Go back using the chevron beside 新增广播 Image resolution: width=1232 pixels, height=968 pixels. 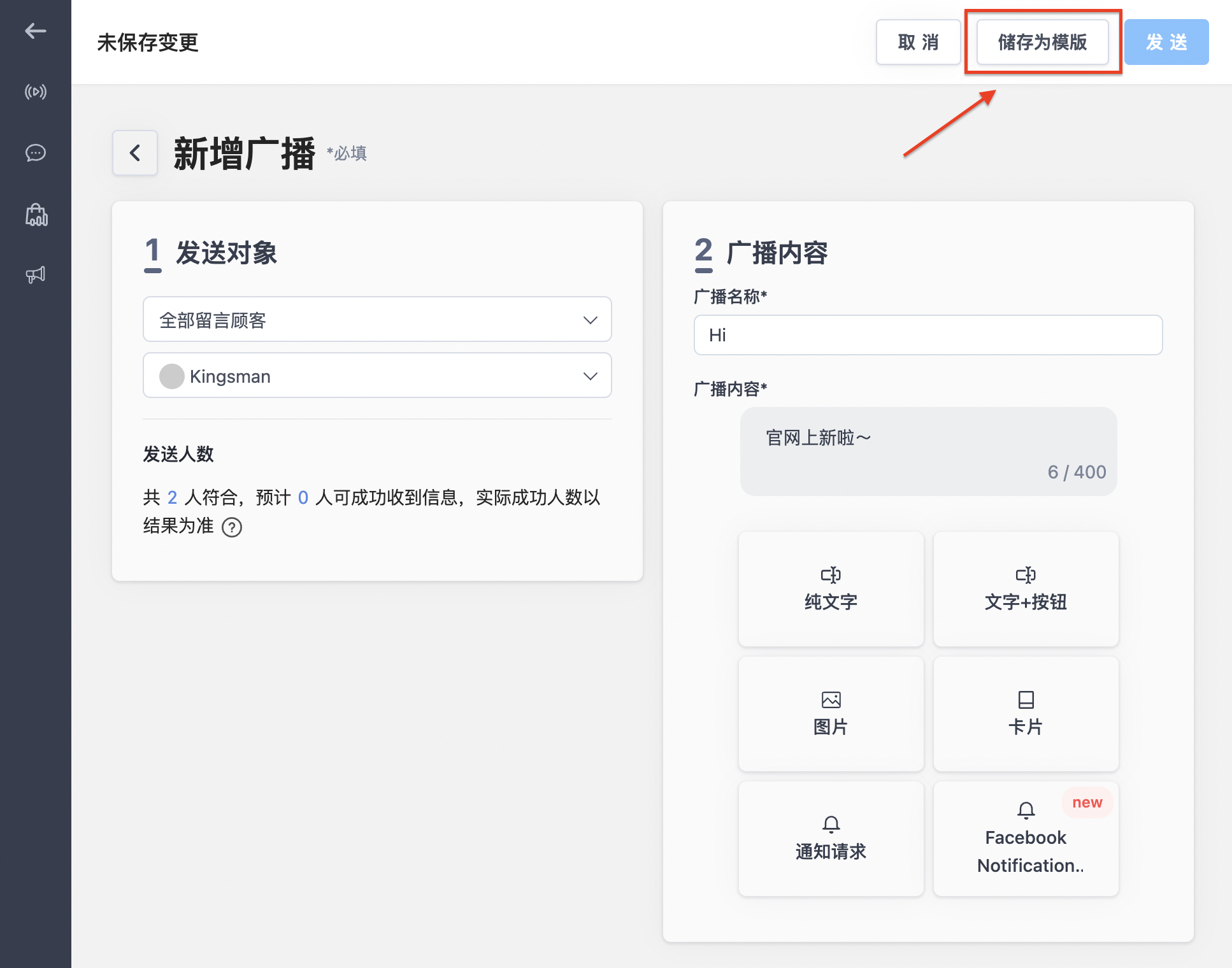135,153
